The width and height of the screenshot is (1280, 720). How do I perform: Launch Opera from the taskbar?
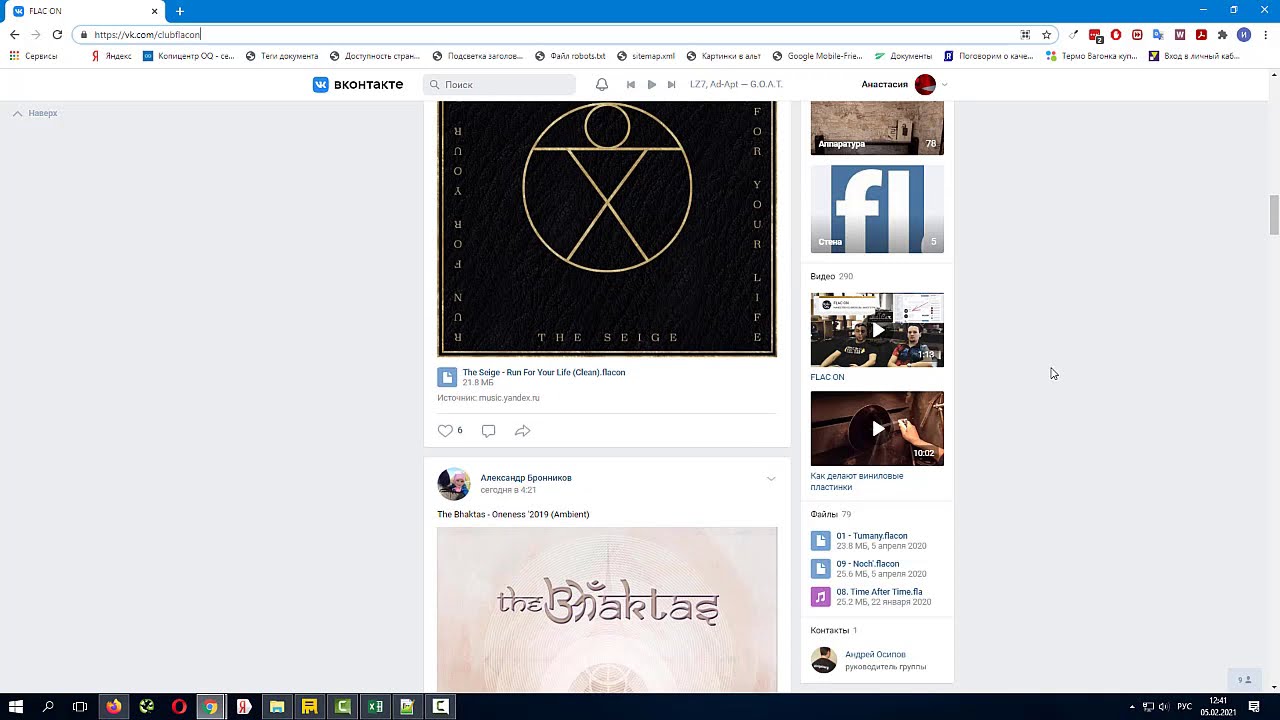(x=179, y=707)
